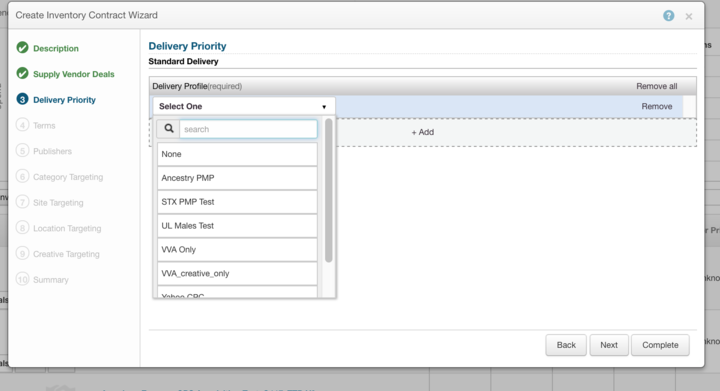Screen dimensions: 720x391
Task: Click the step 6 Category Targeting number icon
Action: [22, 176]
